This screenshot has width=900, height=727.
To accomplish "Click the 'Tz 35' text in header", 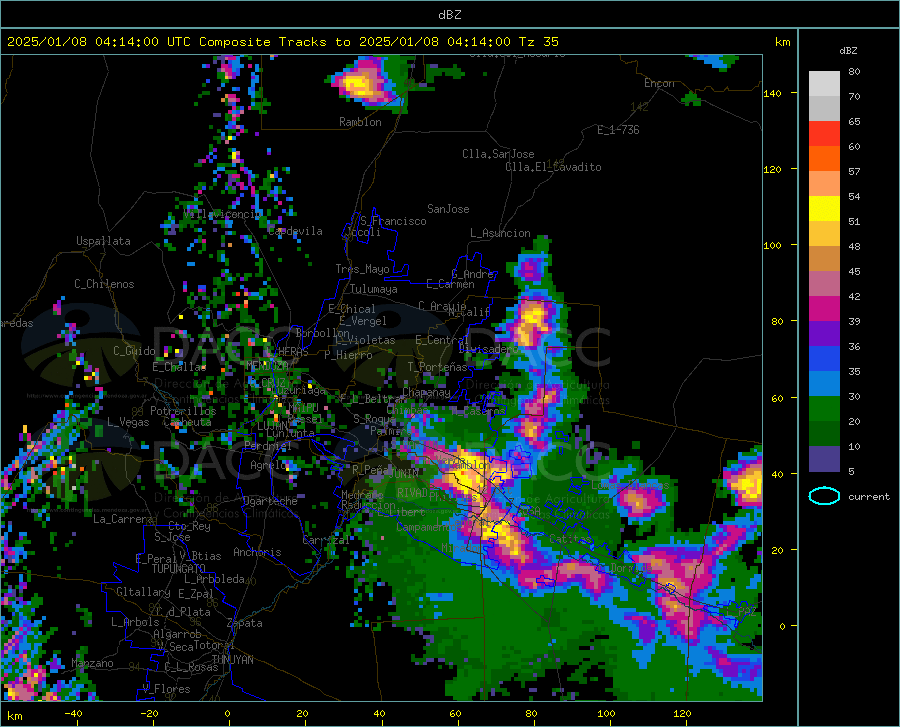I will pyautogui.click(x=538, y=41).
